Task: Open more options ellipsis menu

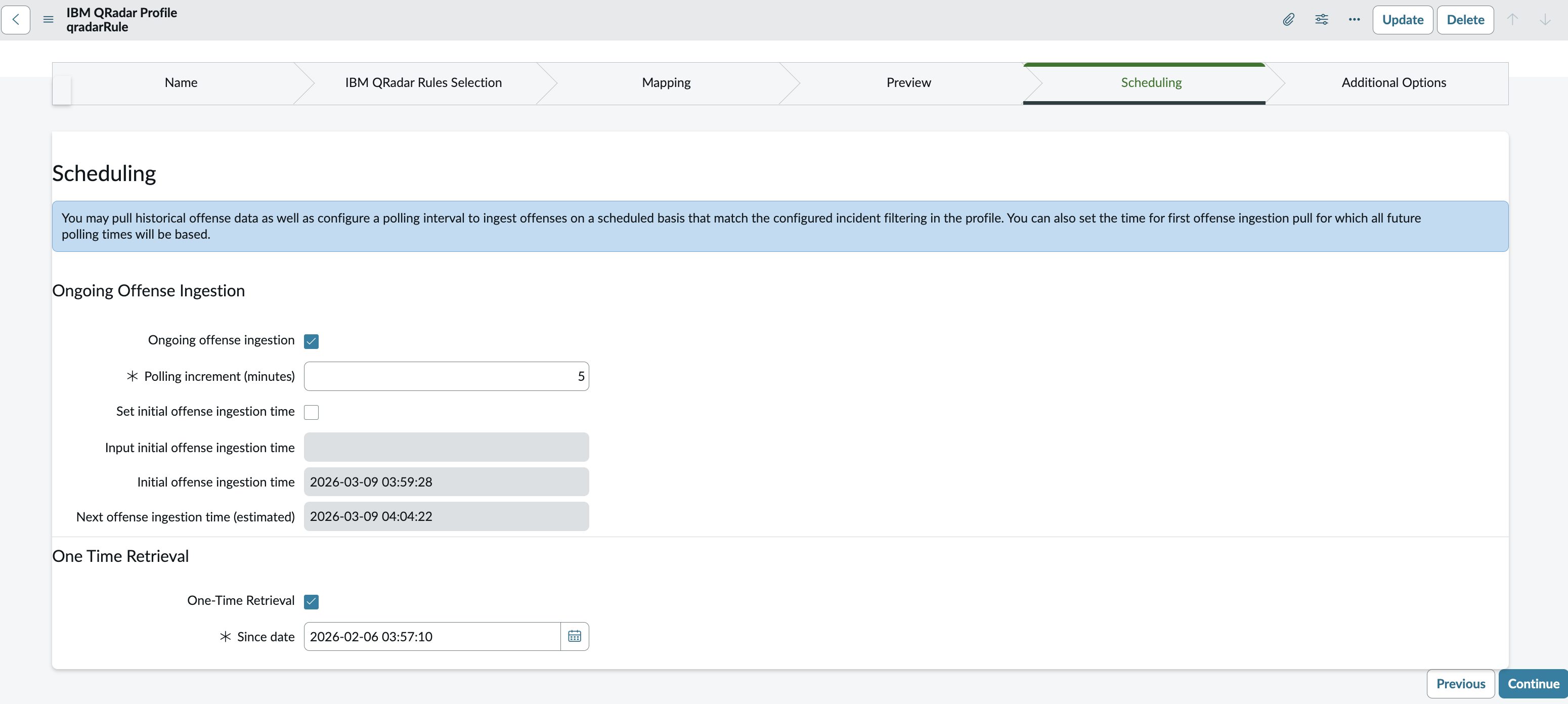Action: [1355, 19]
